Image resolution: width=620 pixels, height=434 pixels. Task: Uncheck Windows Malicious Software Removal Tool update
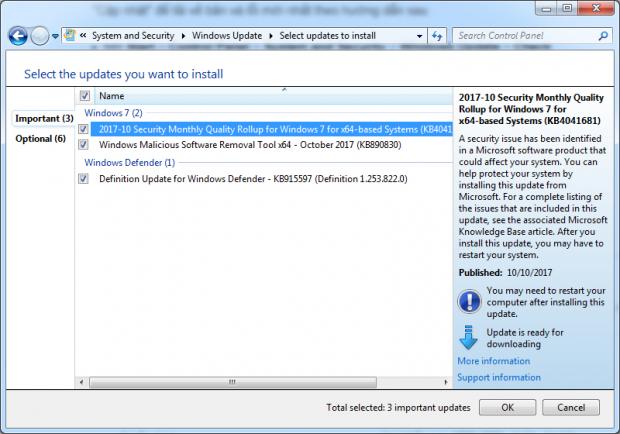(85, 145)
